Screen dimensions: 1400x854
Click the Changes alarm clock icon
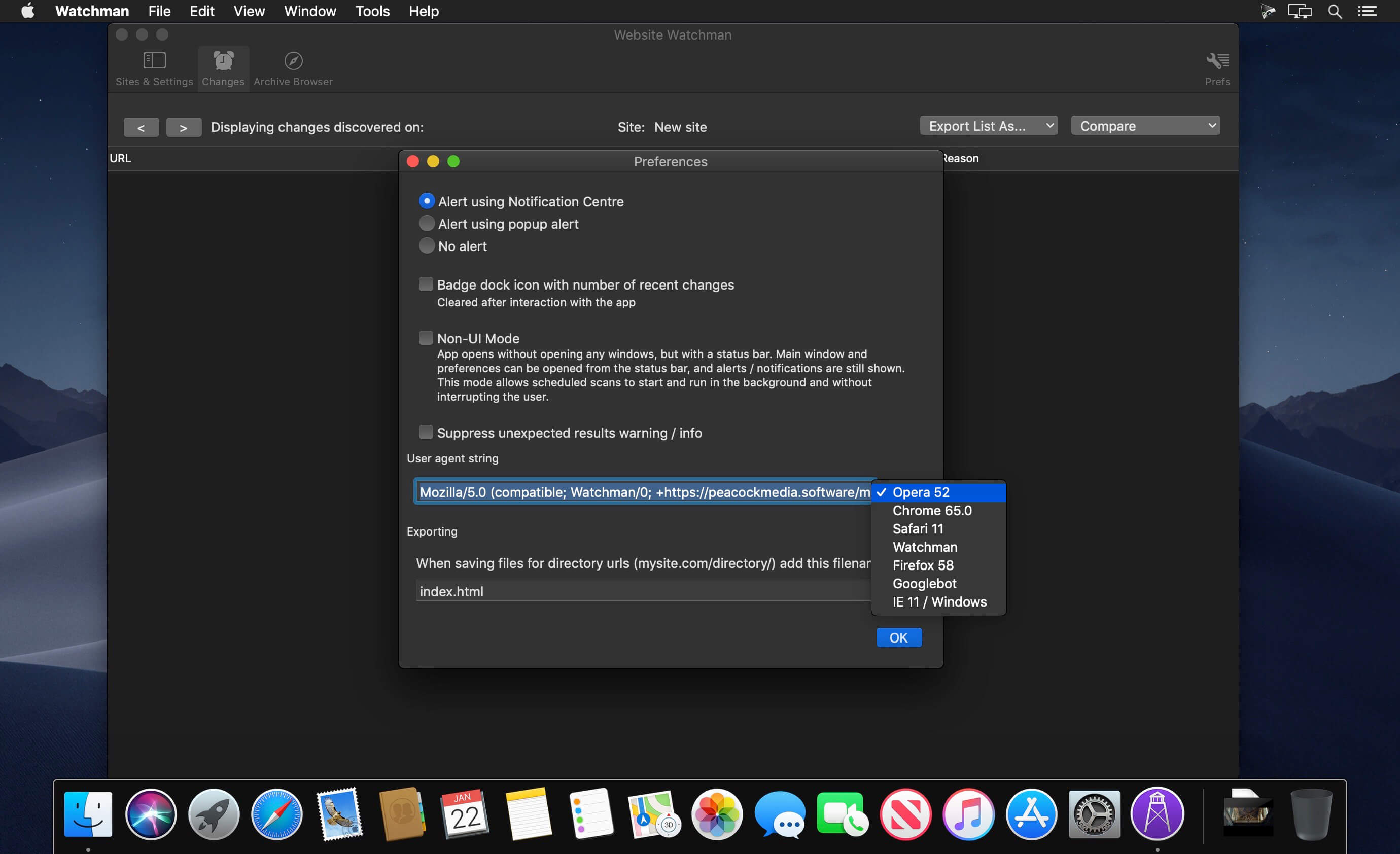tap(223, 61)
